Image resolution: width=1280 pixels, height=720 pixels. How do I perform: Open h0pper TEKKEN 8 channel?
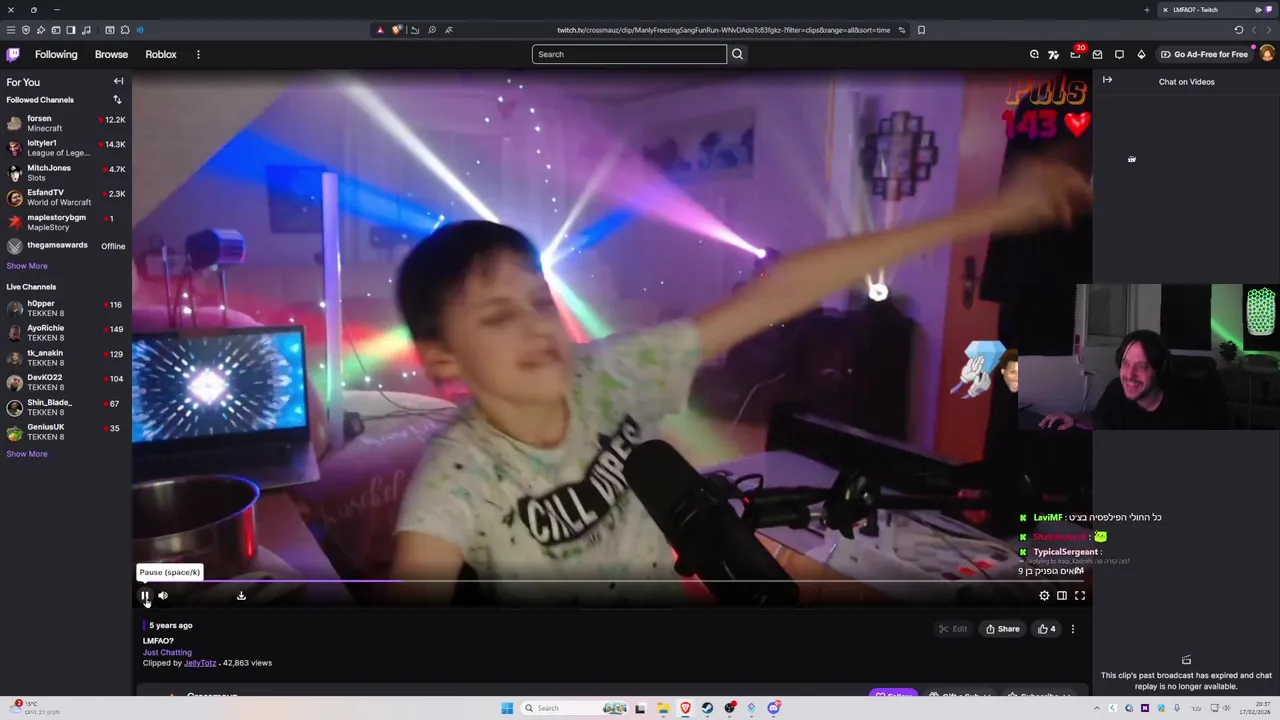(65, 308)
